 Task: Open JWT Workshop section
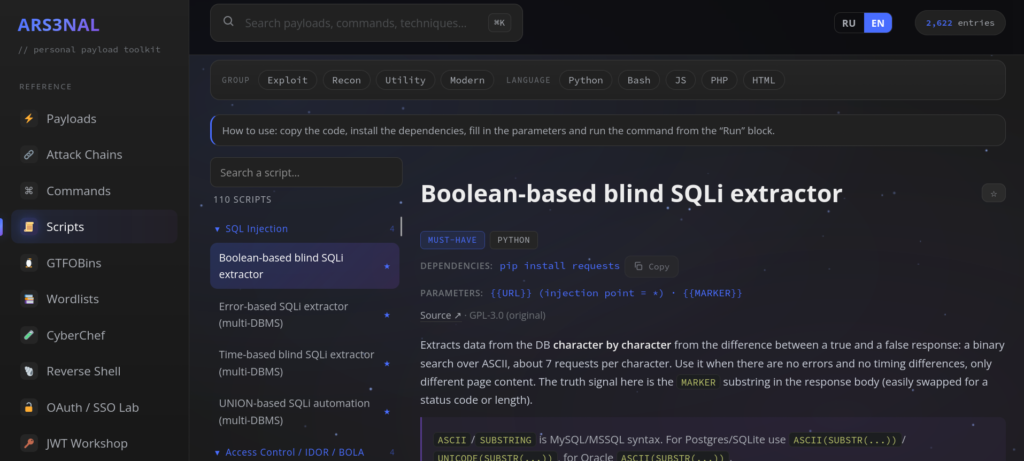(x=94, y=443)
